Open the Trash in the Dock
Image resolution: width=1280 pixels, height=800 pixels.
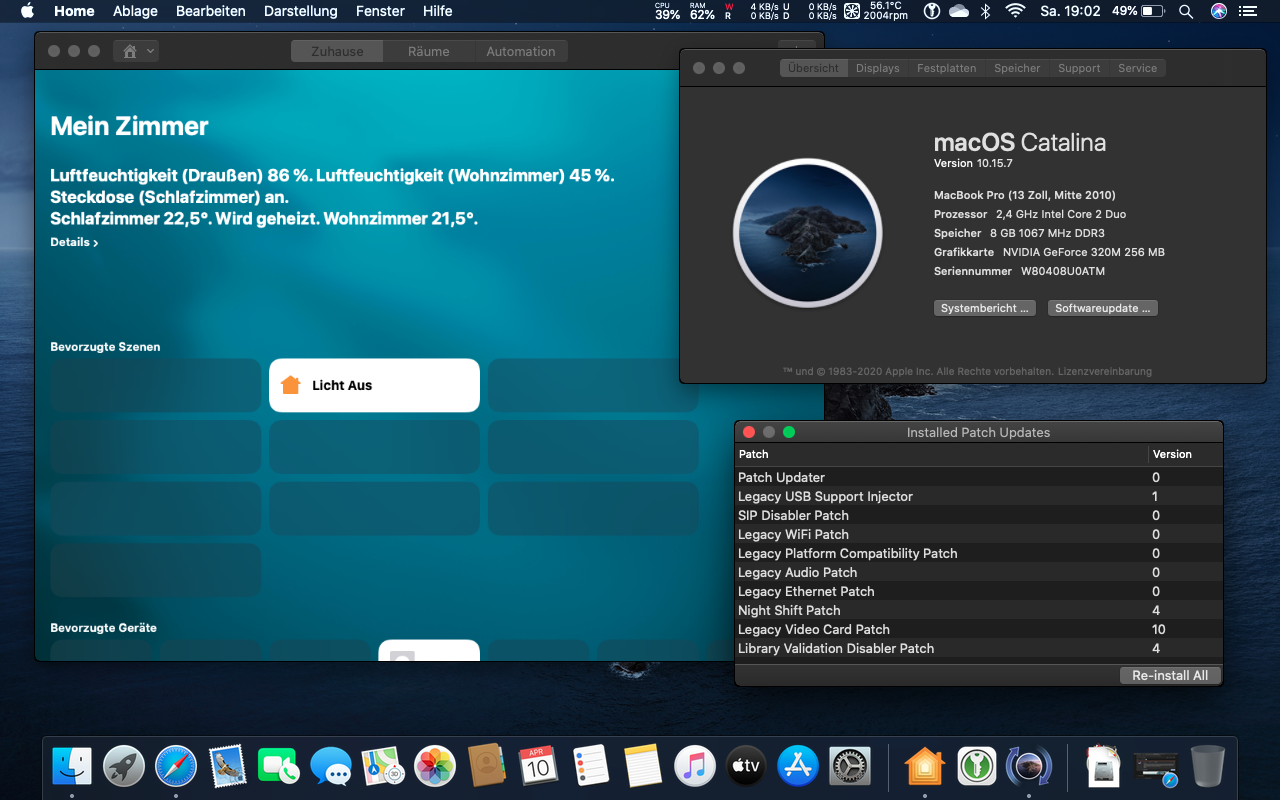click(1207, 767)
